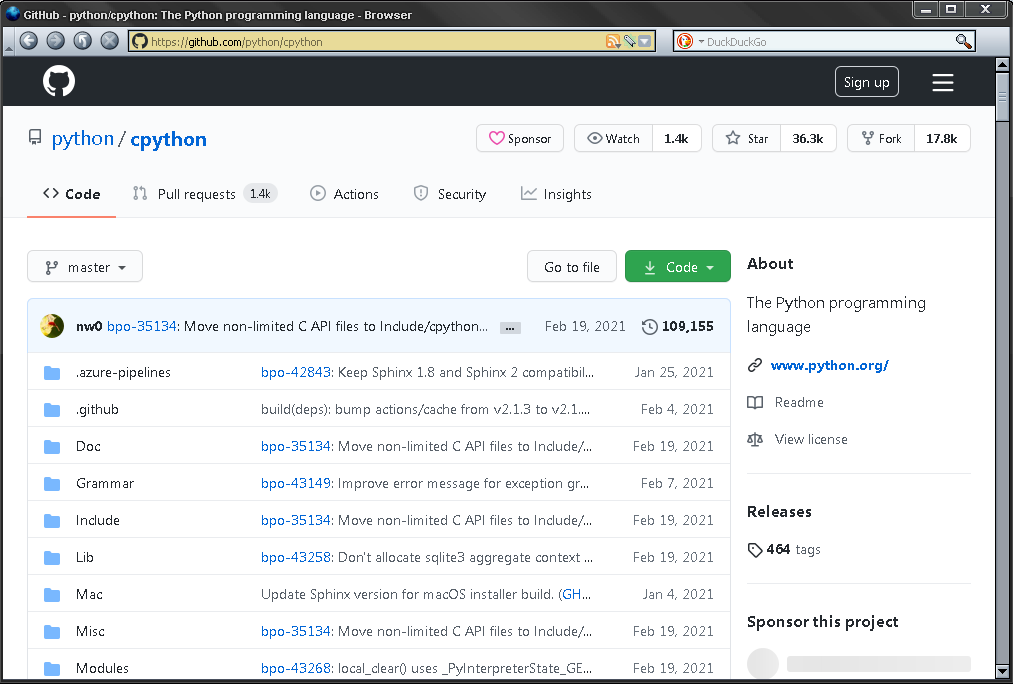Image resolution: width=1013 pixels, height=684 pixels.
Task: Click the page scrollbar up arrow
Action: 1002,64
